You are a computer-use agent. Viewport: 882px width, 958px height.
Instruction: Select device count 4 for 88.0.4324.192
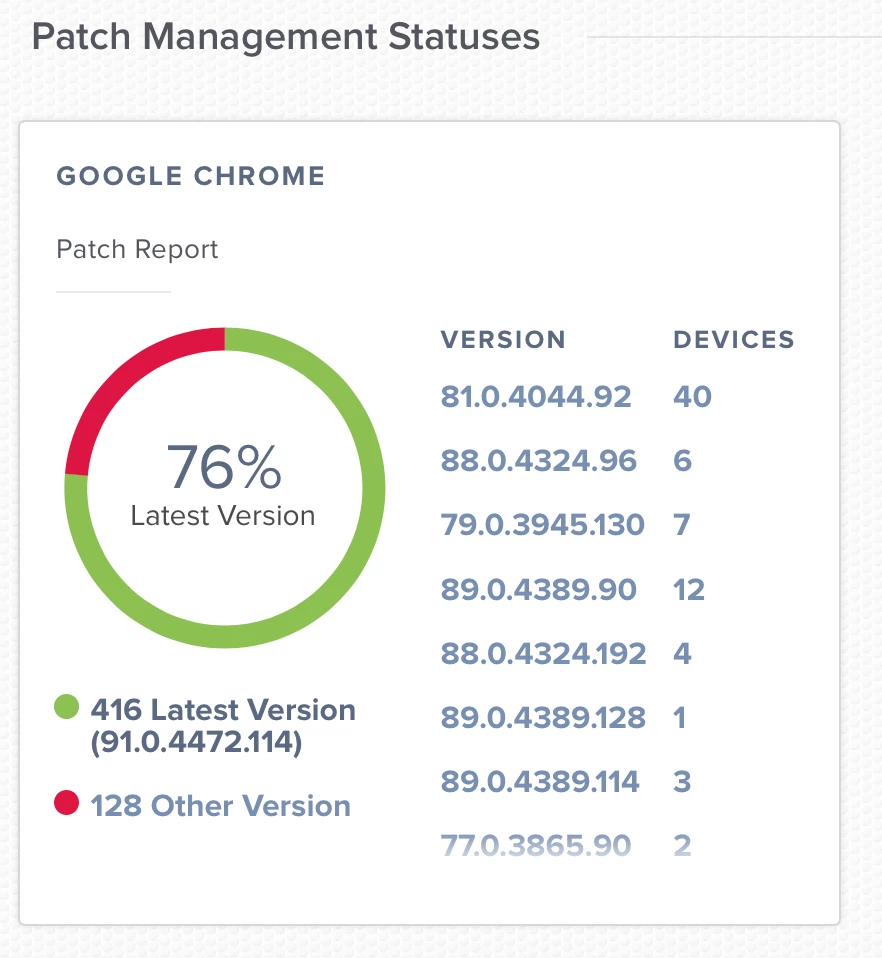[x=682, y=654]
